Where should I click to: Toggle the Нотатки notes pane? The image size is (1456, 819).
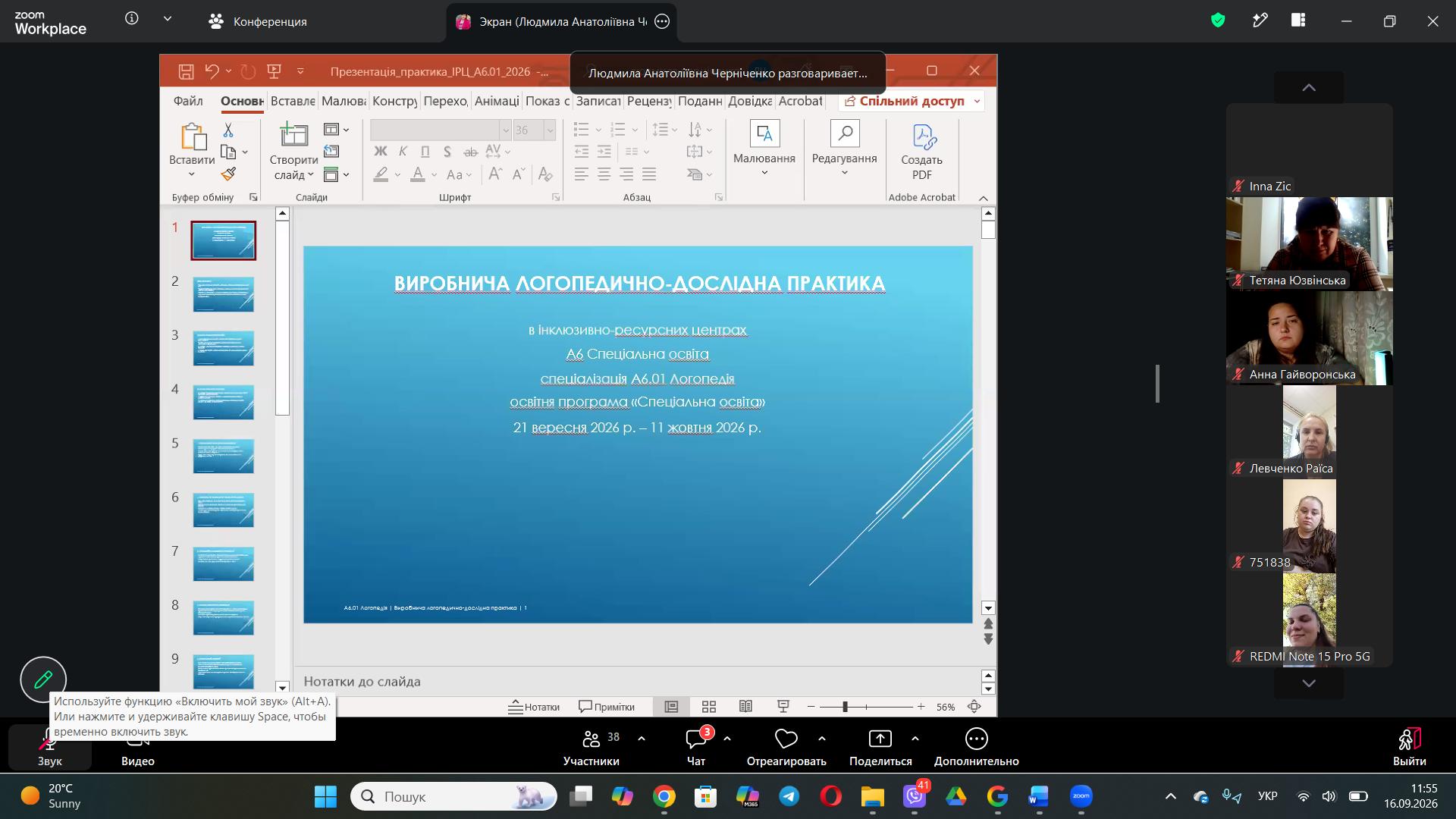pos(534,707)
